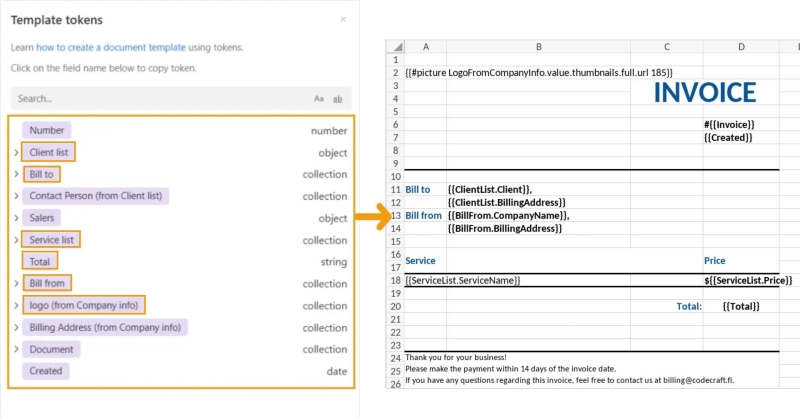The width and height of the screenshot is (800, 418).
Task: Select row 2 header in spreadsheet
Action: click(x=395, y=72)
